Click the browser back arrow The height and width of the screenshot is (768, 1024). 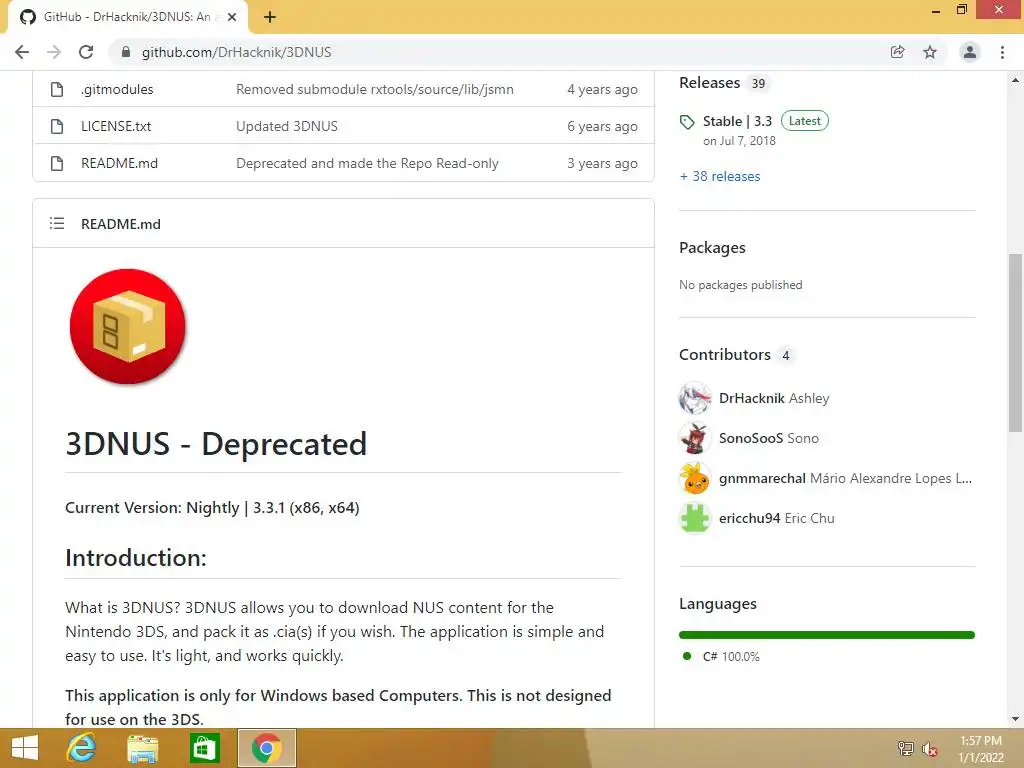coord(22,52)
